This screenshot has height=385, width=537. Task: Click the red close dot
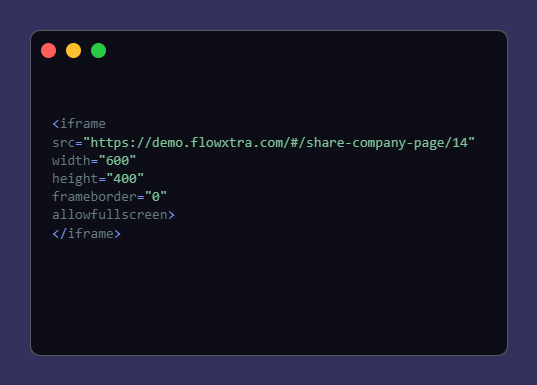tap(49, 51)
